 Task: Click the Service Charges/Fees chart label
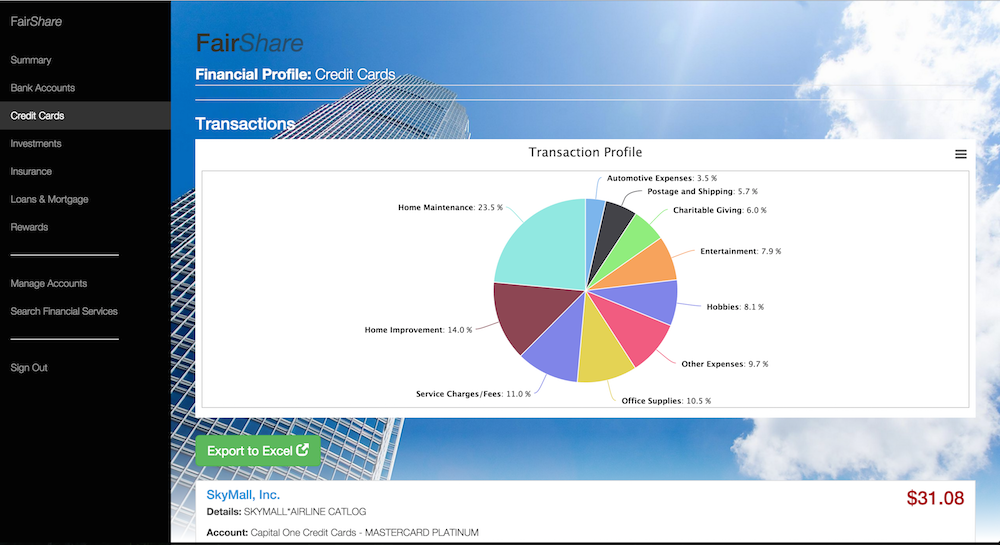pyautogui.click(x=472, y=394)
